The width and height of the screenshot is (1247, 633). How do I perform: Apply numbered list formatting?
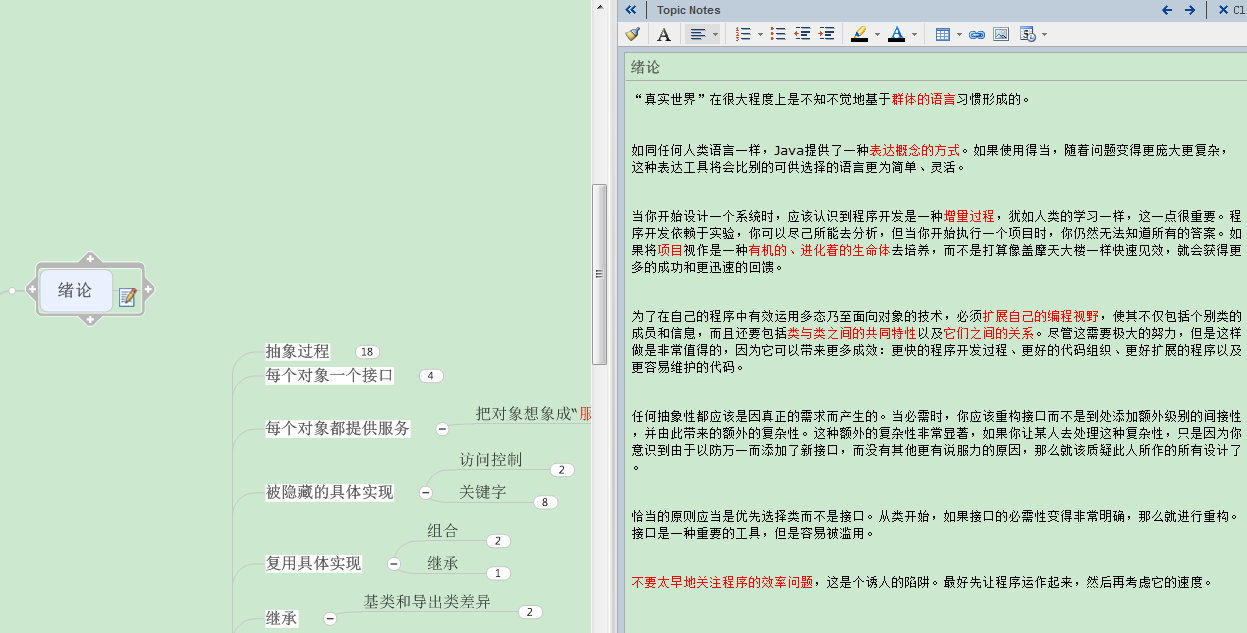(x=743, y=34)
